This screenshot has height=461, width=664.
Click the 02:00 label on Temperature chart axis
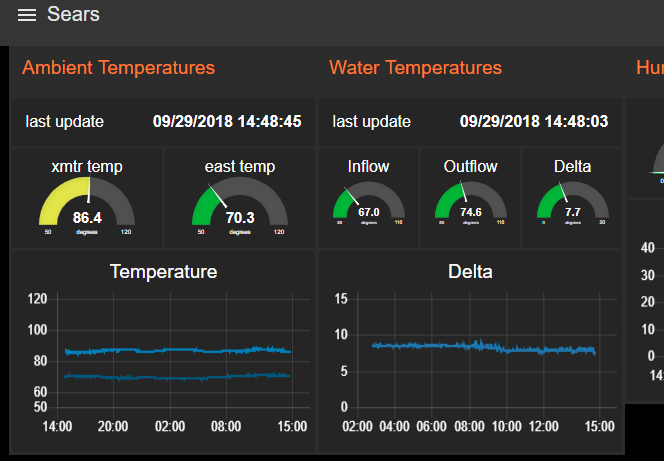coord(170,427)
